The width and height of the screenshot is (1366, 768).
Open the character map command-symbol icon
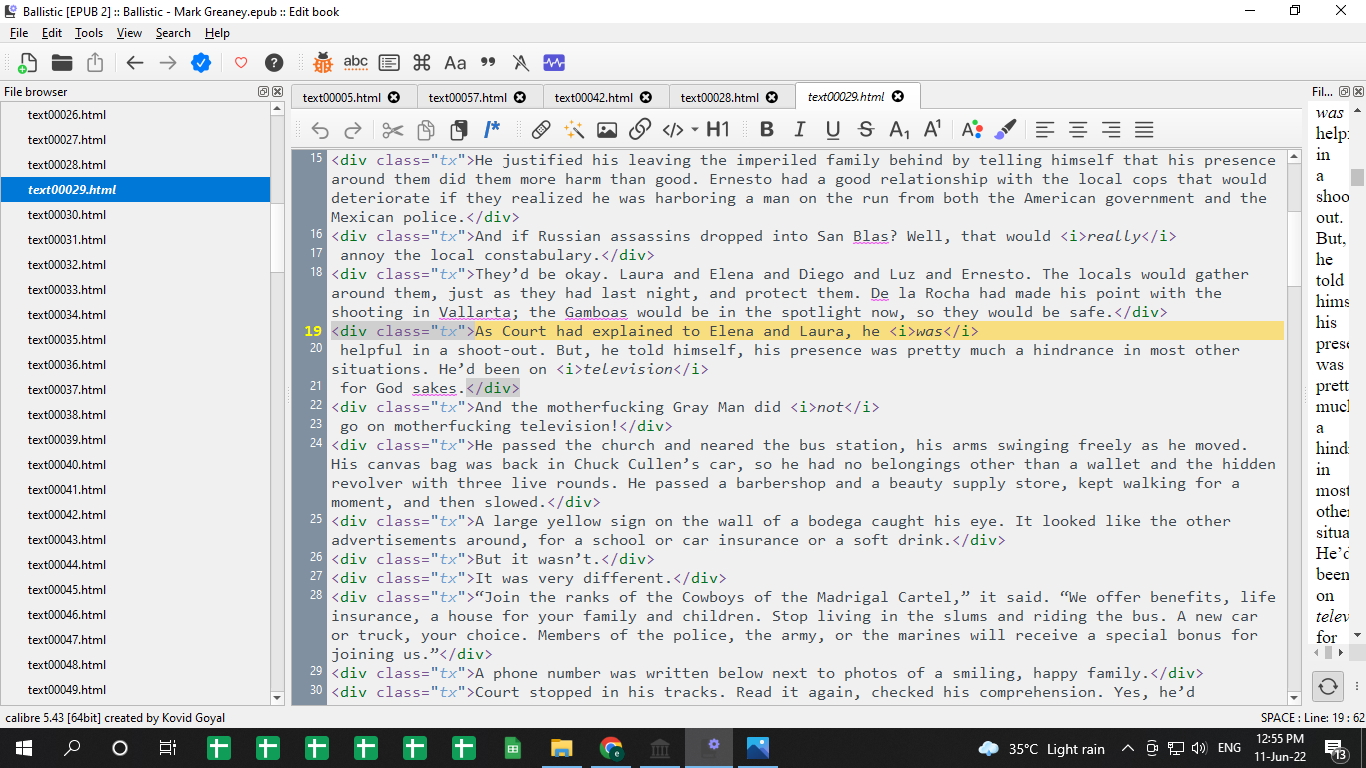(422, 63)
